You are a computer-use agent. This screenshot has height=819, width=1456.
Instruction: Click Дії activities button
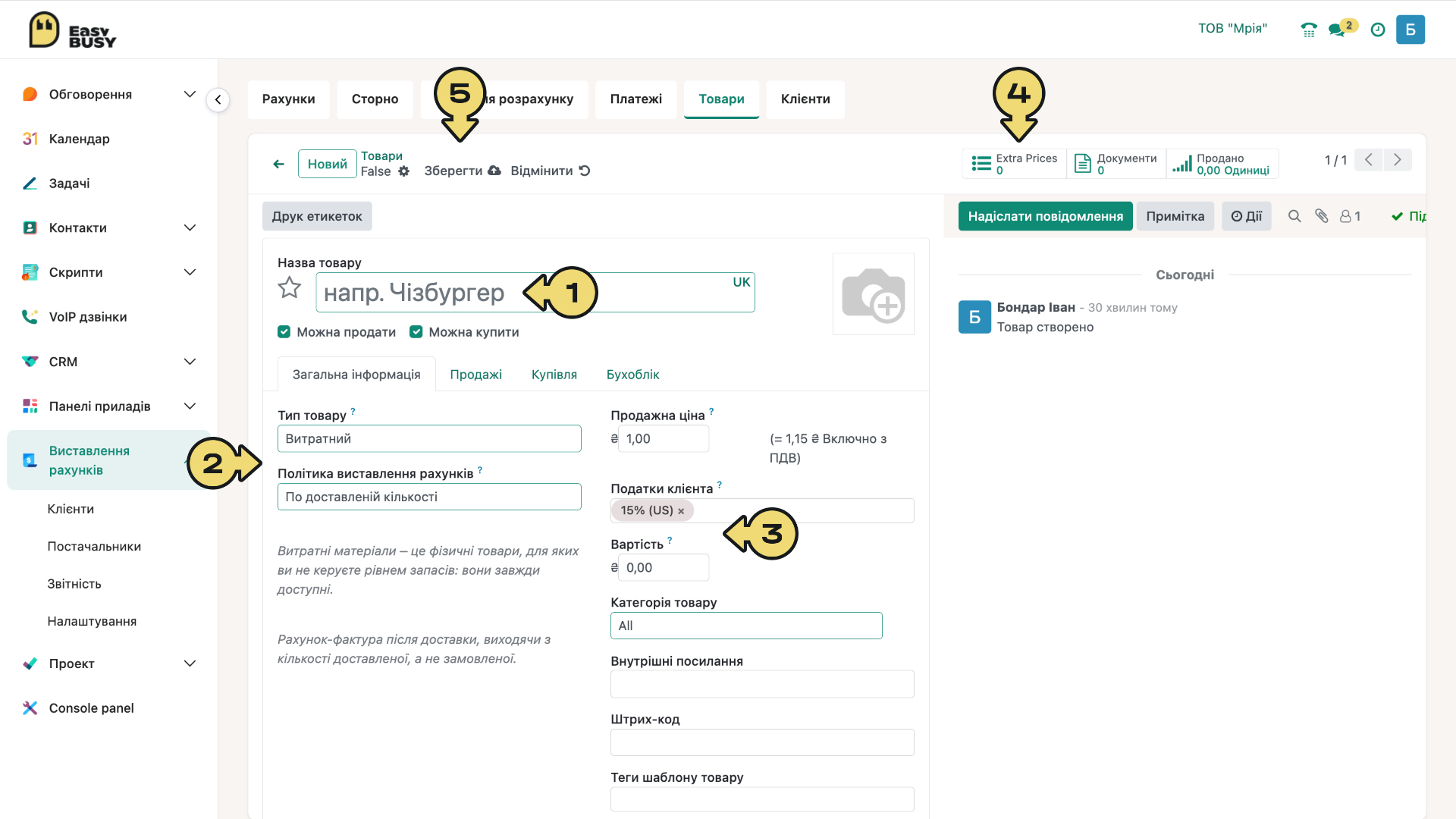(1246, 216)
